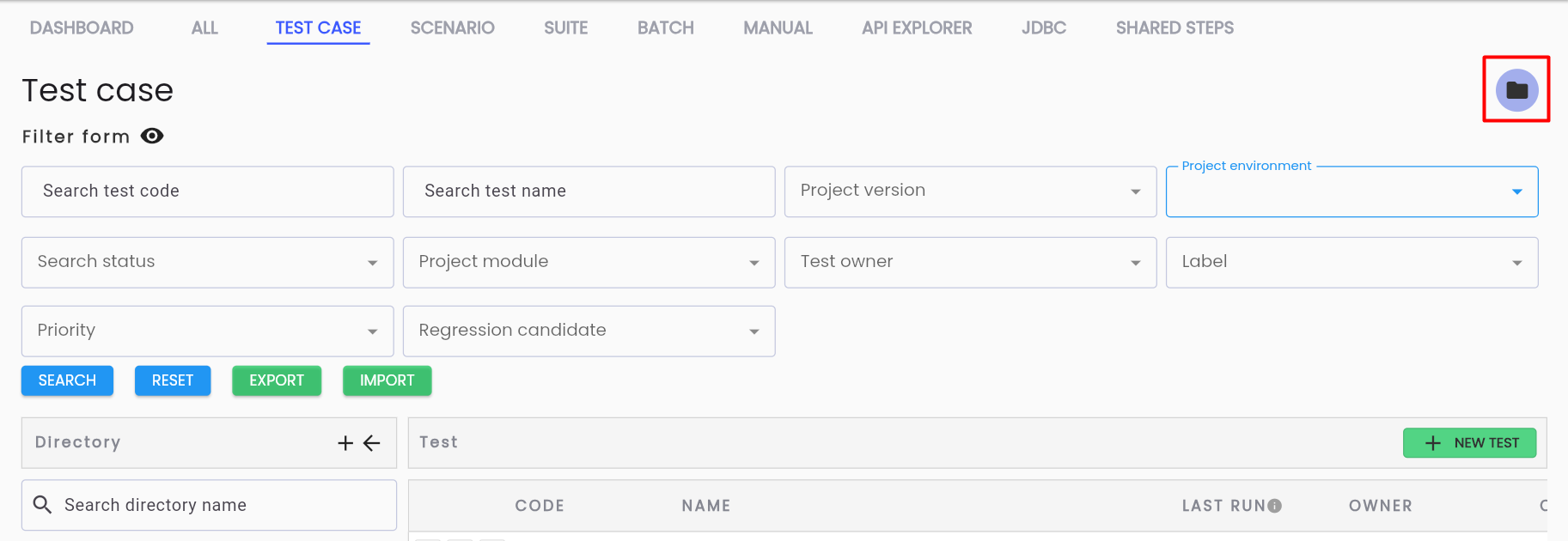1568x541 pixels.
Task: Click the search magnifier in directory field
Action: pos(42,505)
